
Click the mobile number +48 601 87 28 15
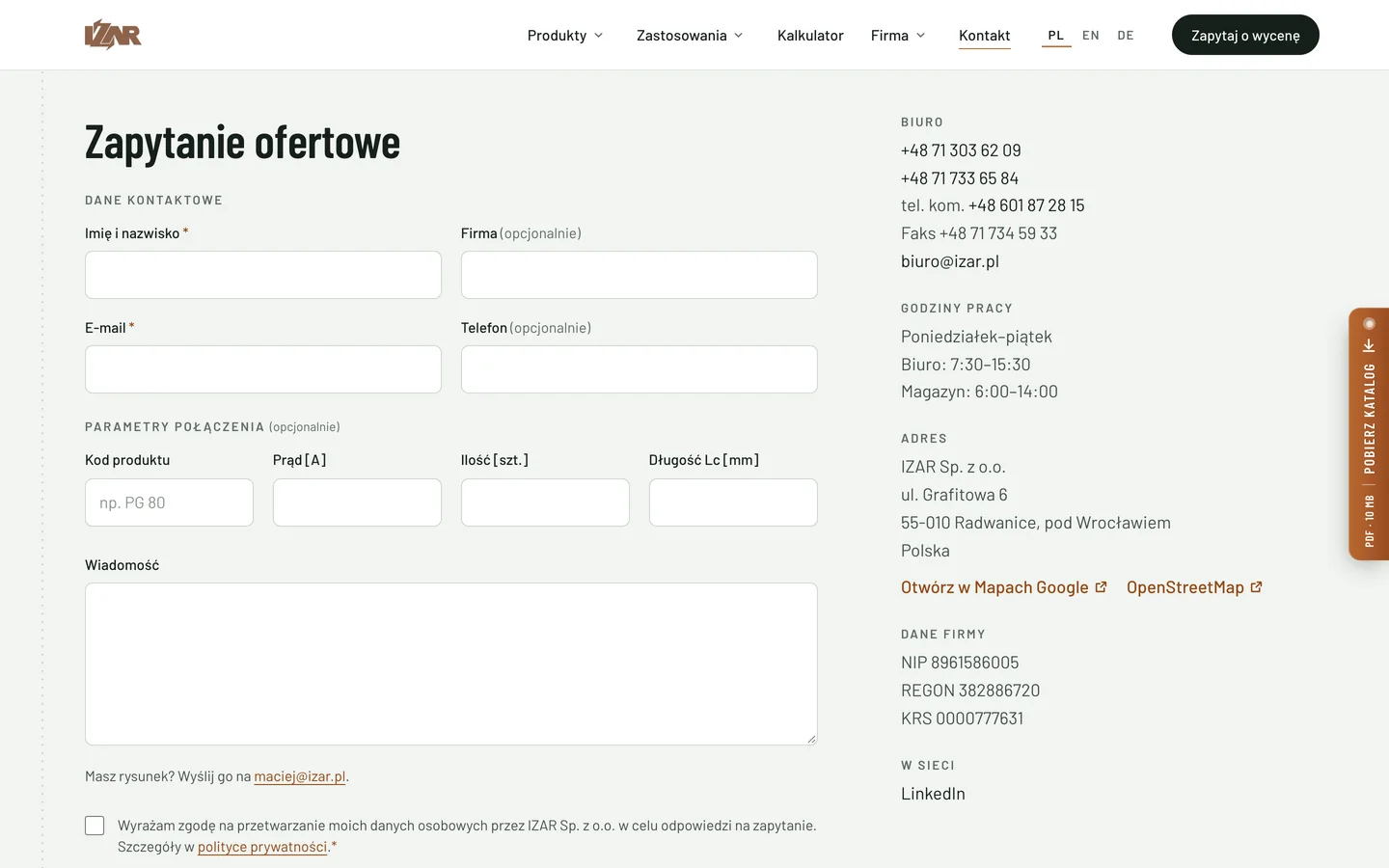pyautogui.click(x=1026, y=205)
